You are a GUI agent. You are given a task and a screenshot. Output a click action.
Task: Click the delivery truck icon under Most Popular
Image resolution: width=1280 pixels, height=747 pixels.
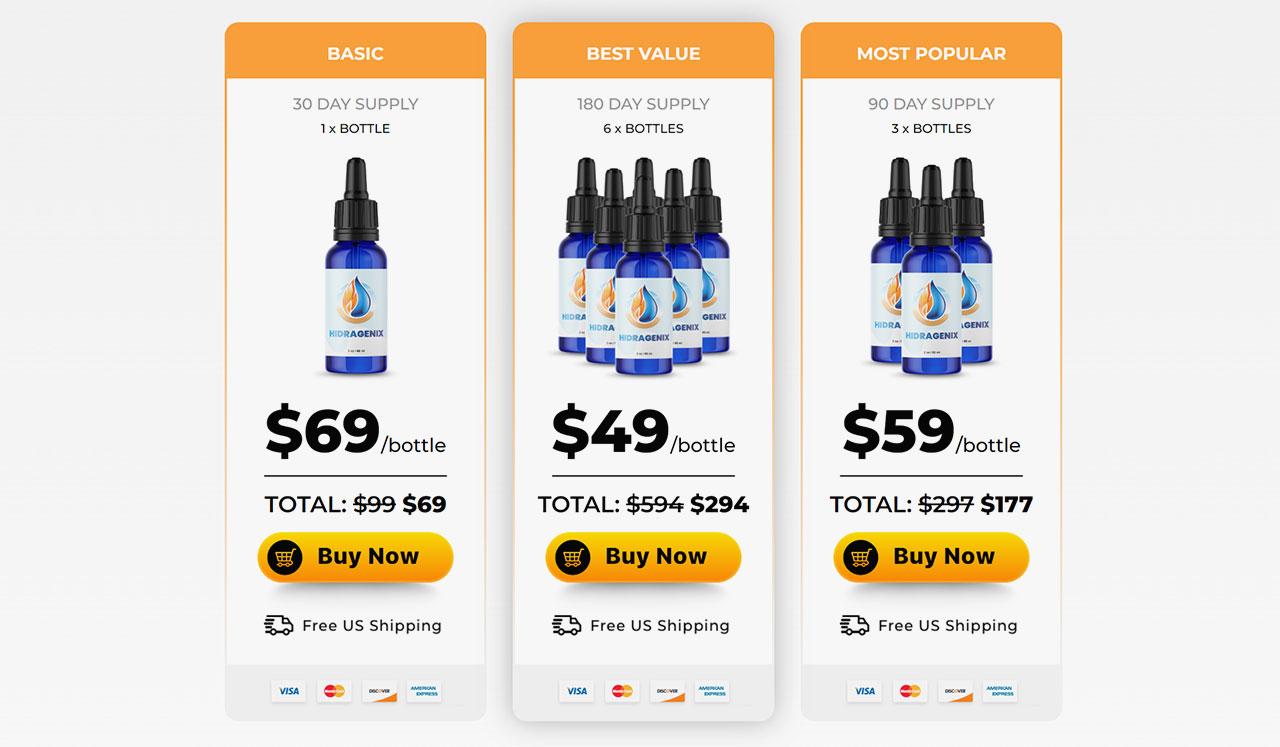pyautogui.click(x=854, y=625)
